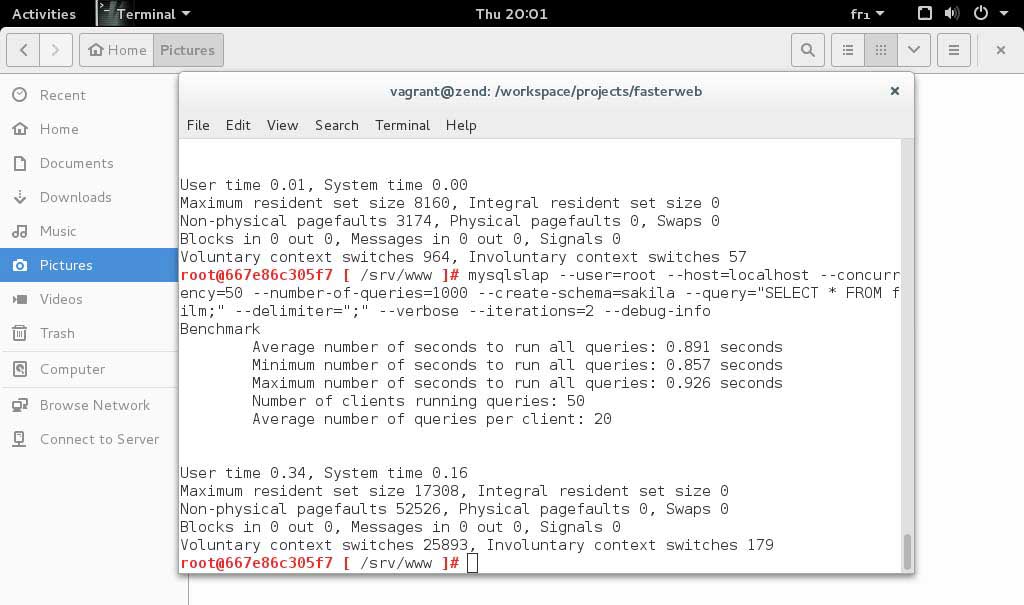Open the terminal View menu

[282, 125]
